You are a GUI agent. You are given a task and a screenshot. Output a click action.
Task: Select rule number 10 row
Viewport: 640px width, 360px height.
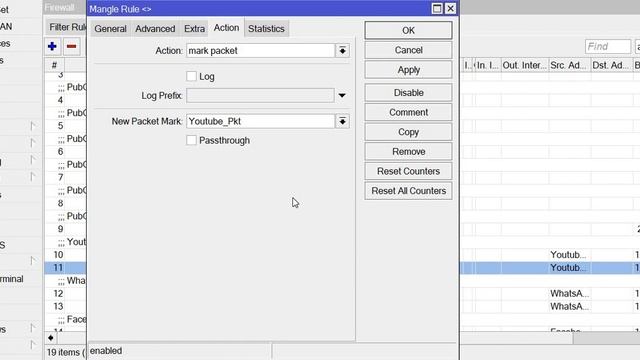coord(65,255)
